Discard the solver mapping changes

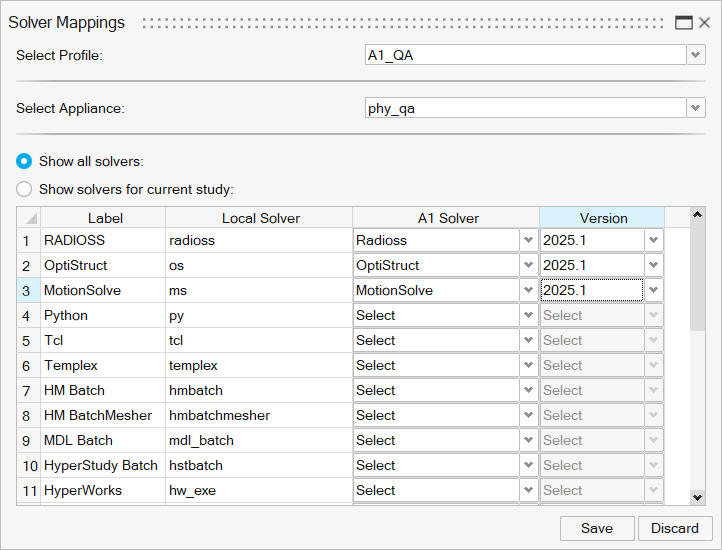[x=675, y=528]
